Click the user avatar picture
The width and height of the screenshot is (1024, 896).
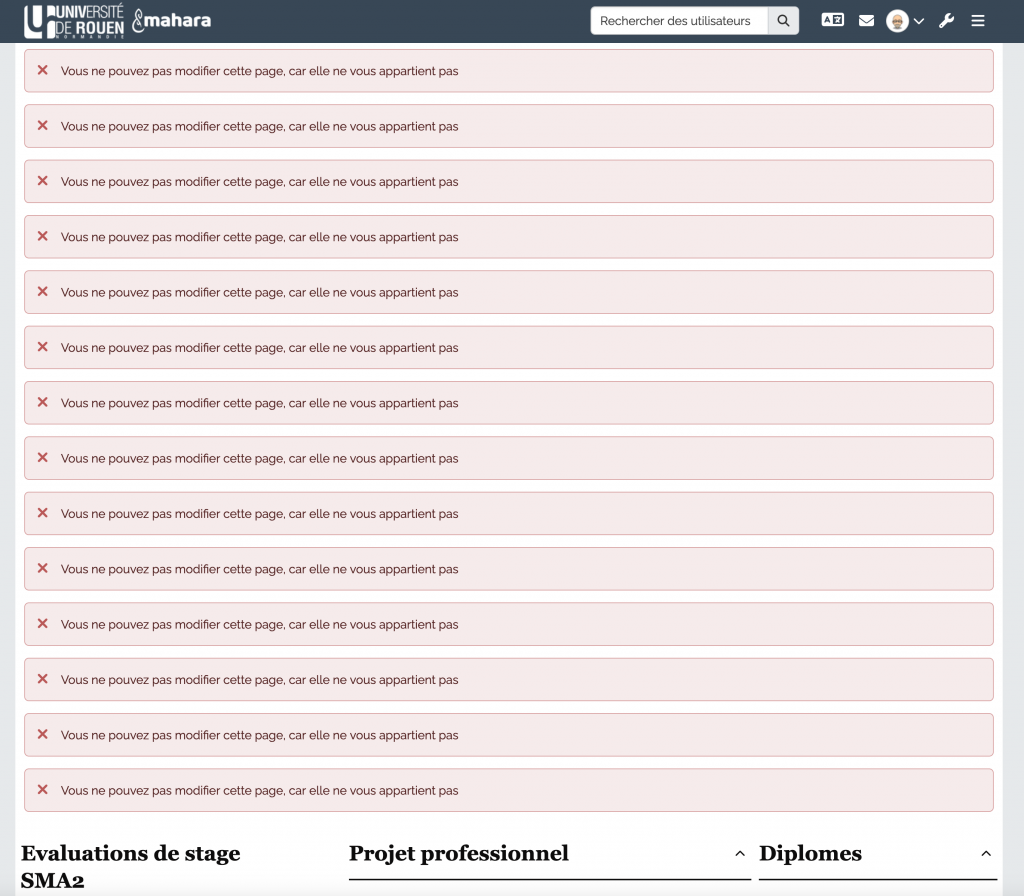tap(897, 21)
